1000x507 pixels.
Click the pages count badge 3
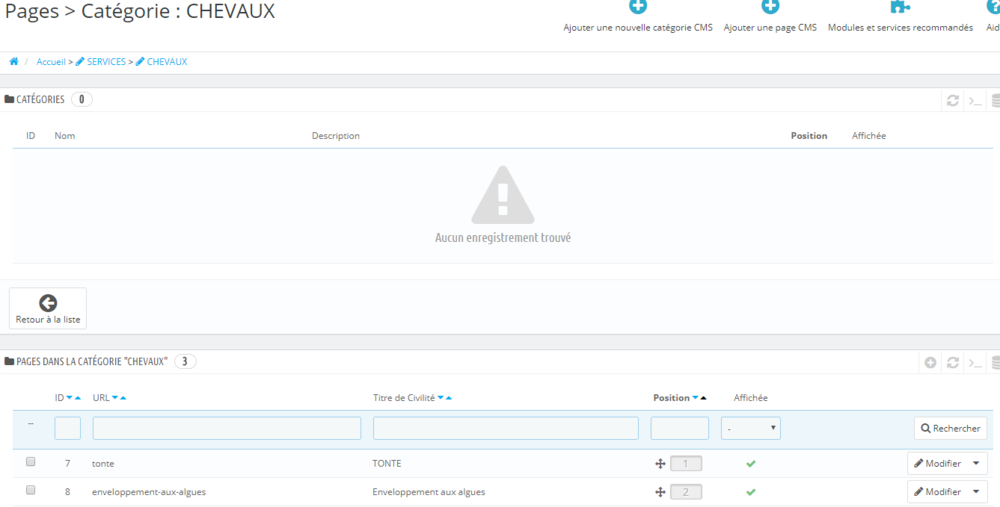(185, 362)
